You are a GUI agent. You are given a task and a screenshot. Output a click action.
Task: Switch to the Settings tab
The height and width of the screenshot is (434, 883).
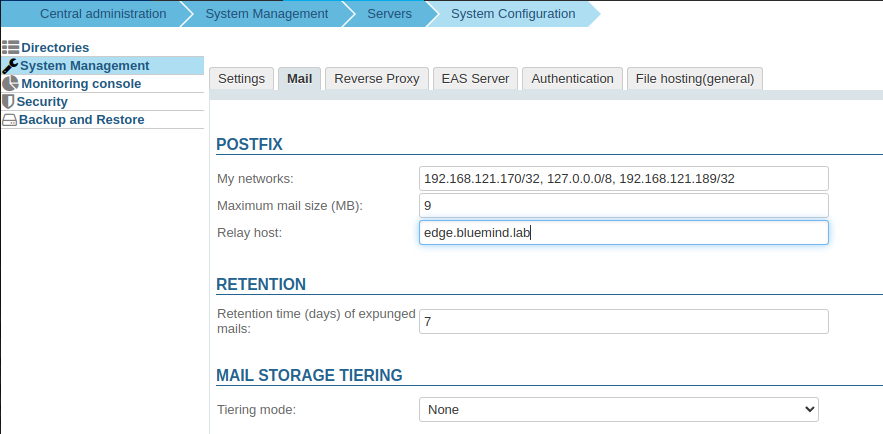(241, 78)
